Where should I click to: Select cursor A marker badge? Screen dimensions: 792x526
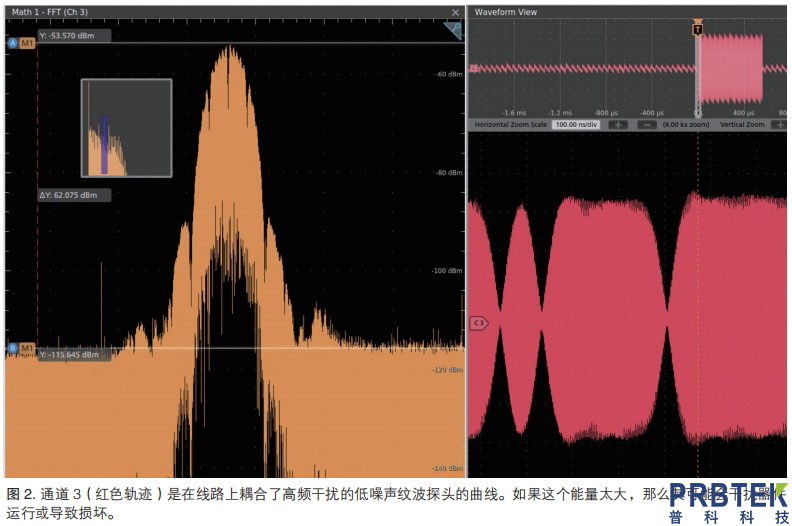12,43
